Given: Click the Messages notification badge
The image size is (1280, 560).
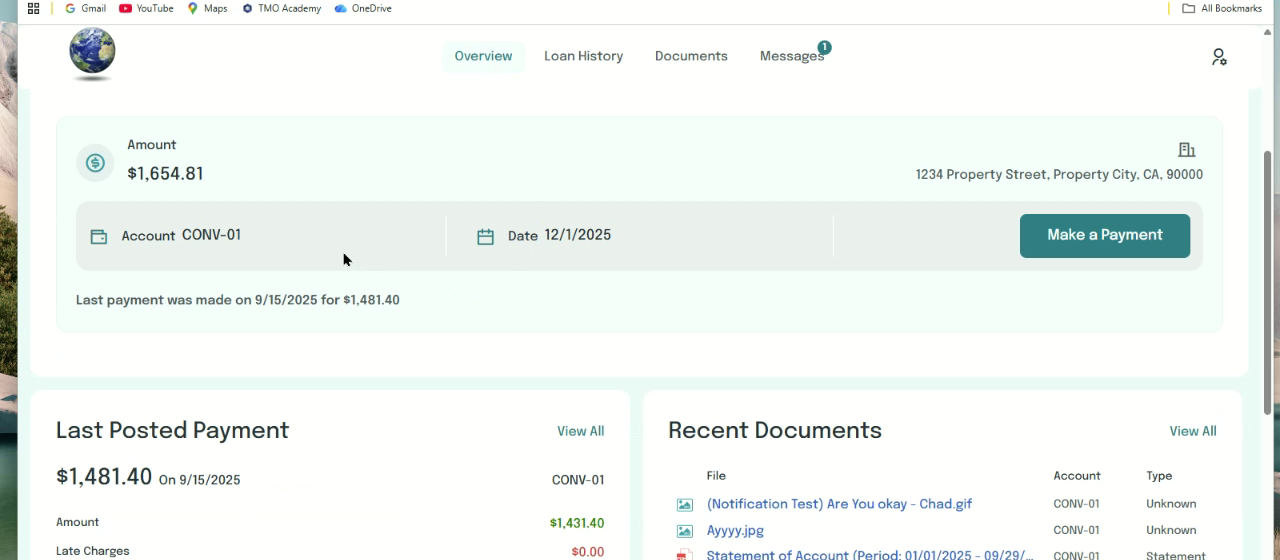Looking at the screenshot, I should tap(824, 47).
